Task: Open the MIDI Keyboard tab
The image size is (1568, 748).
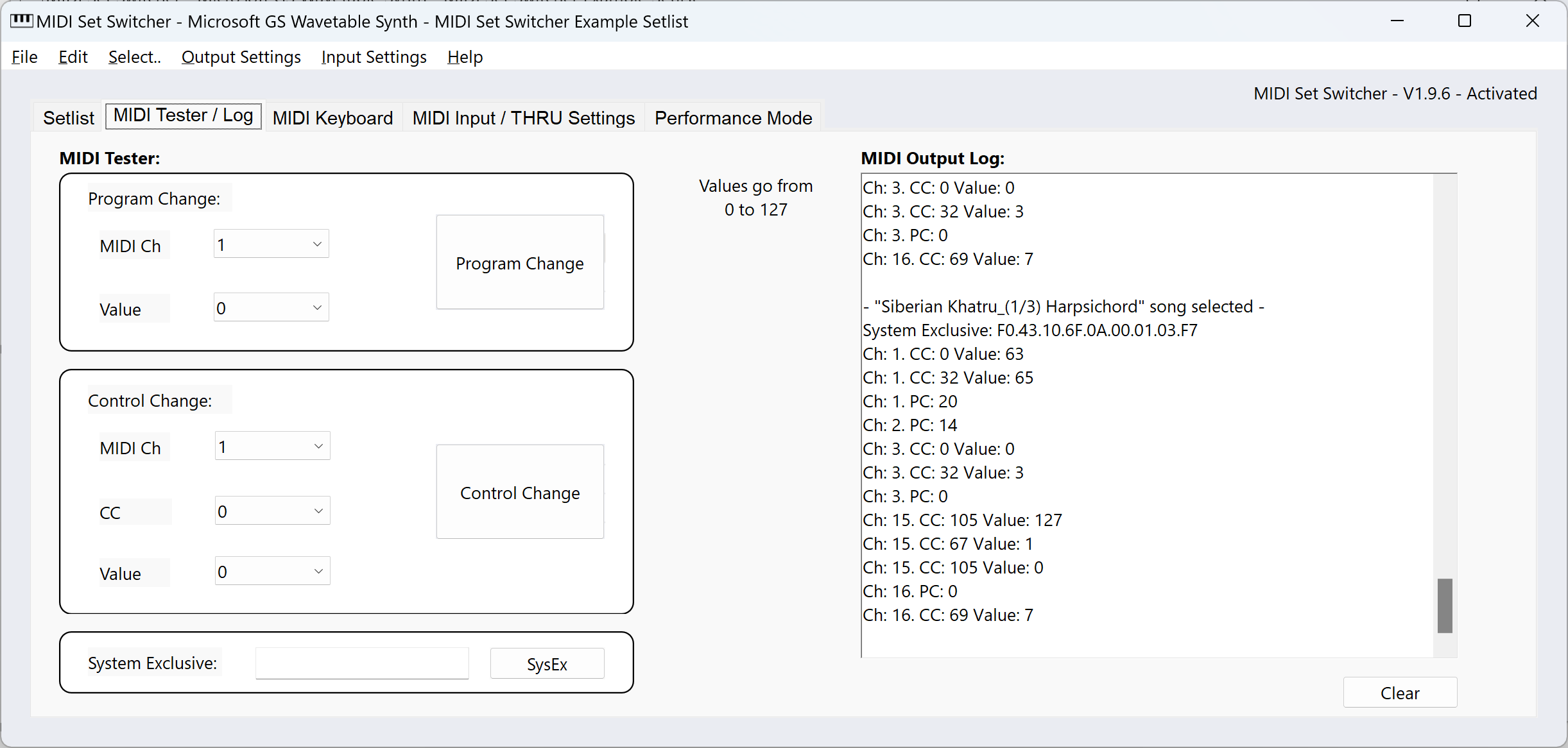Action: pos(332,118)
